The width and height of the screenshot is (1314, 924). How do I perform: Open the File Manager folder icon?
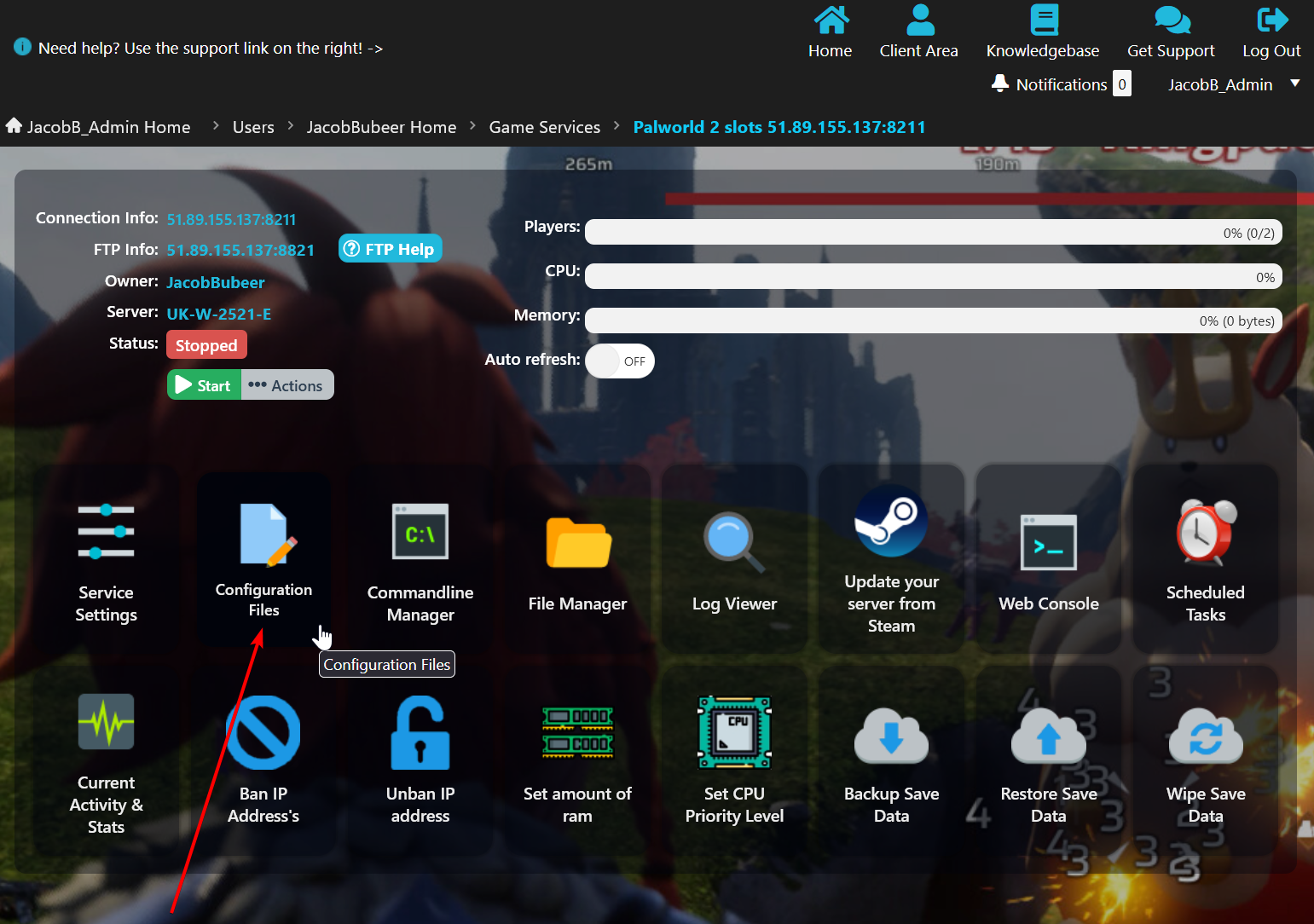point(577,543)
